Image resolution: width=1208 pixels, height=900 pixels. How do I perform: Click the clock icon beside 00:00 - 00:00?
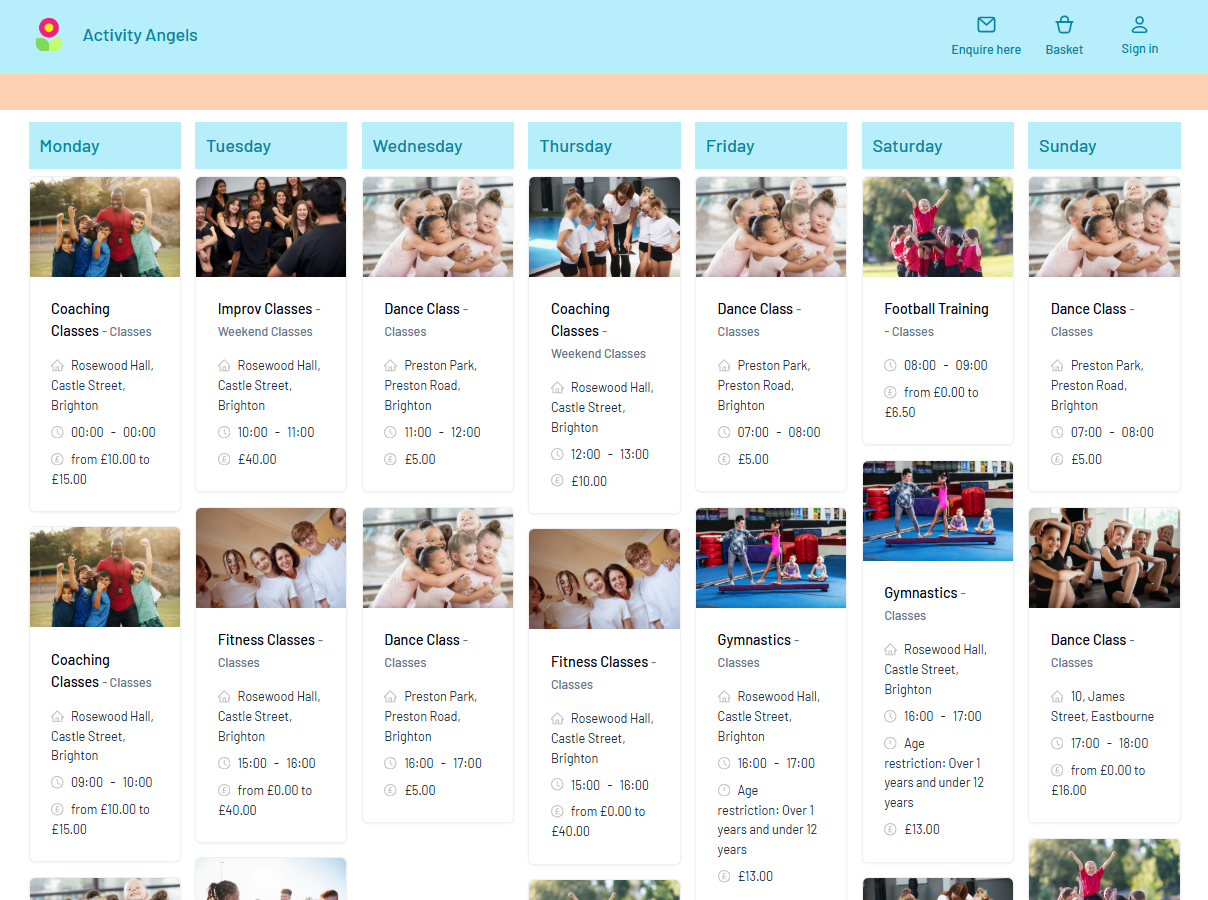[x=57, y=432]
